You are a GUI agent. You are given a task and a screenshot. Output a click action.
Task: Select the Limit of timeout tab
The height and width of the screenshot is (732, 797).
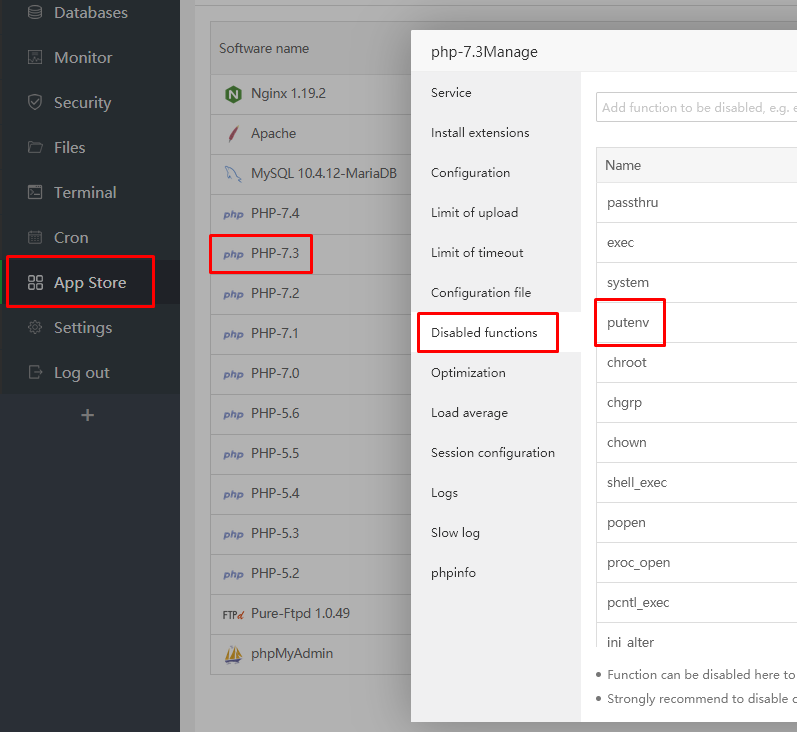[x=477, y=253]
